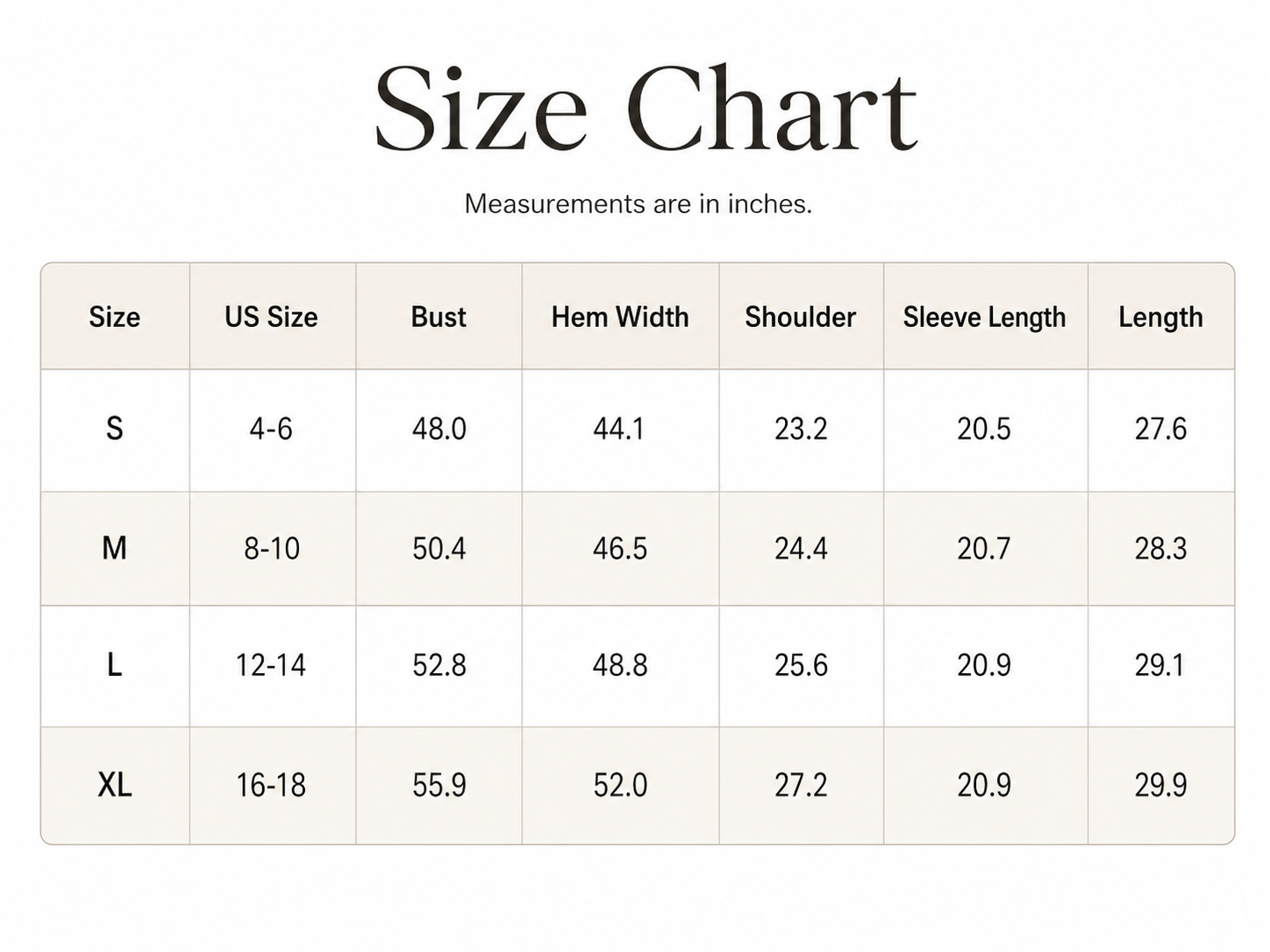Select the 55.9 bust value for XL

click(439, 785)
